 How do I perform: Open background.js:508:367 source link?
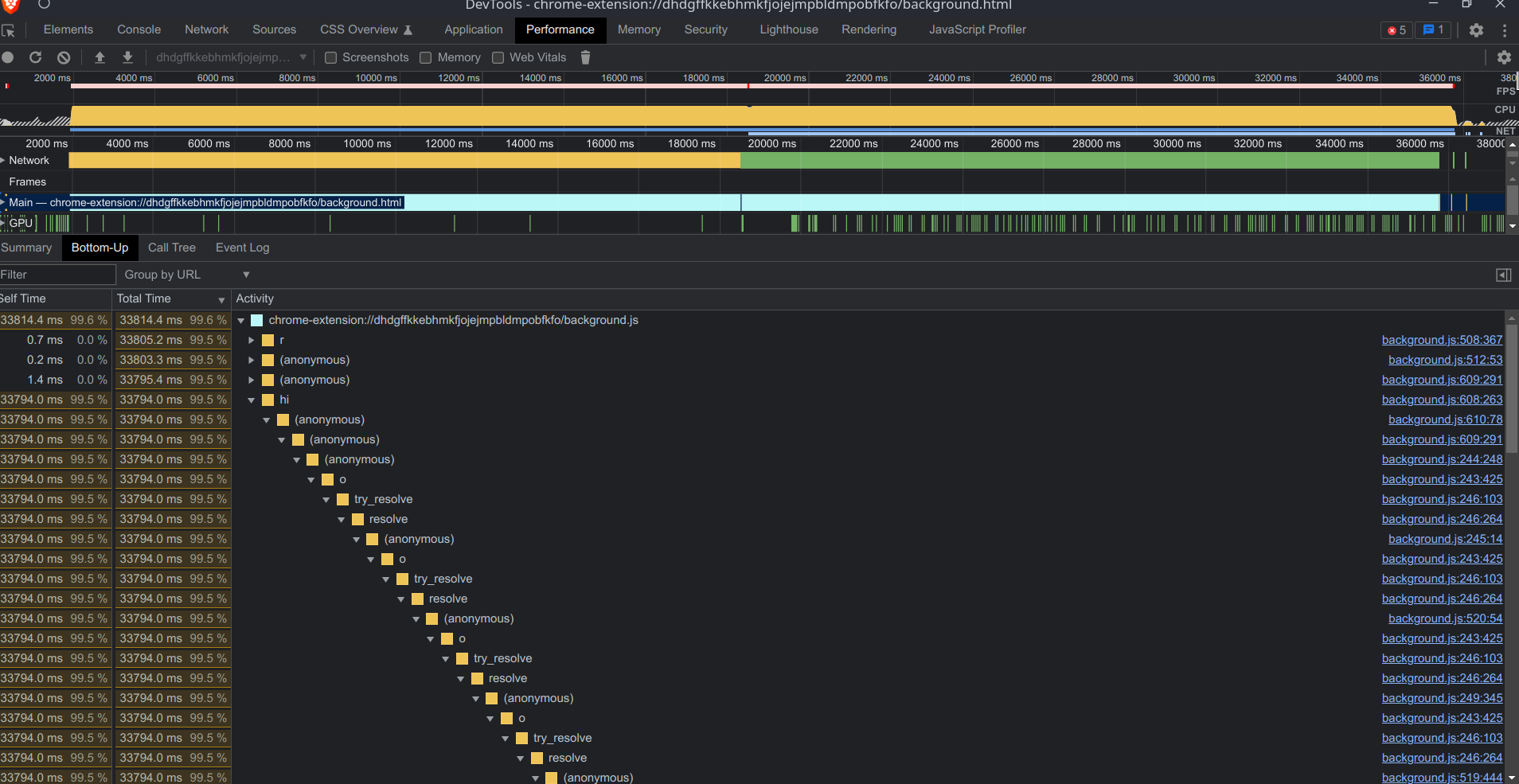click(1443, 340)
